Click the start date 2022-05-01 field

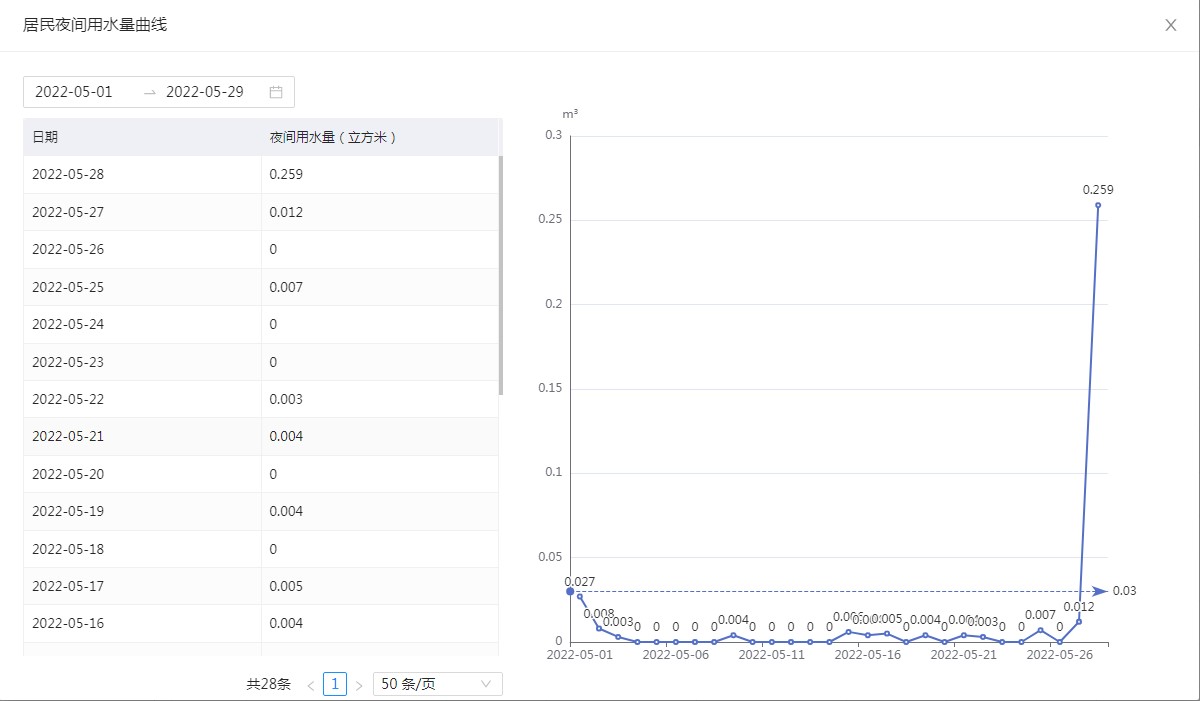pyautogui.click(x=75, y=92)
